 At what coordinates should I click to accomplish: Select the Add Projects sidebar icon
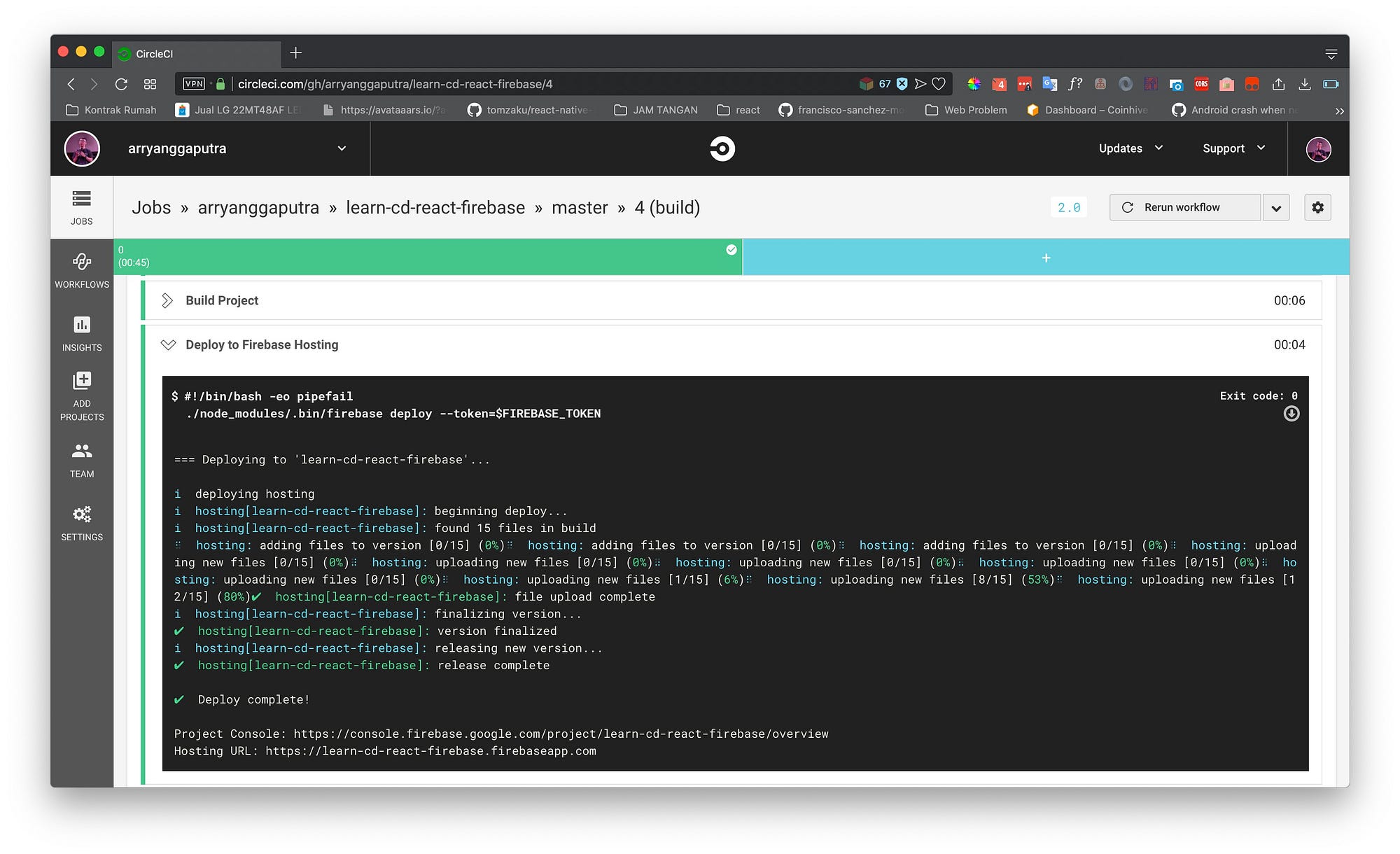[81, 395]
